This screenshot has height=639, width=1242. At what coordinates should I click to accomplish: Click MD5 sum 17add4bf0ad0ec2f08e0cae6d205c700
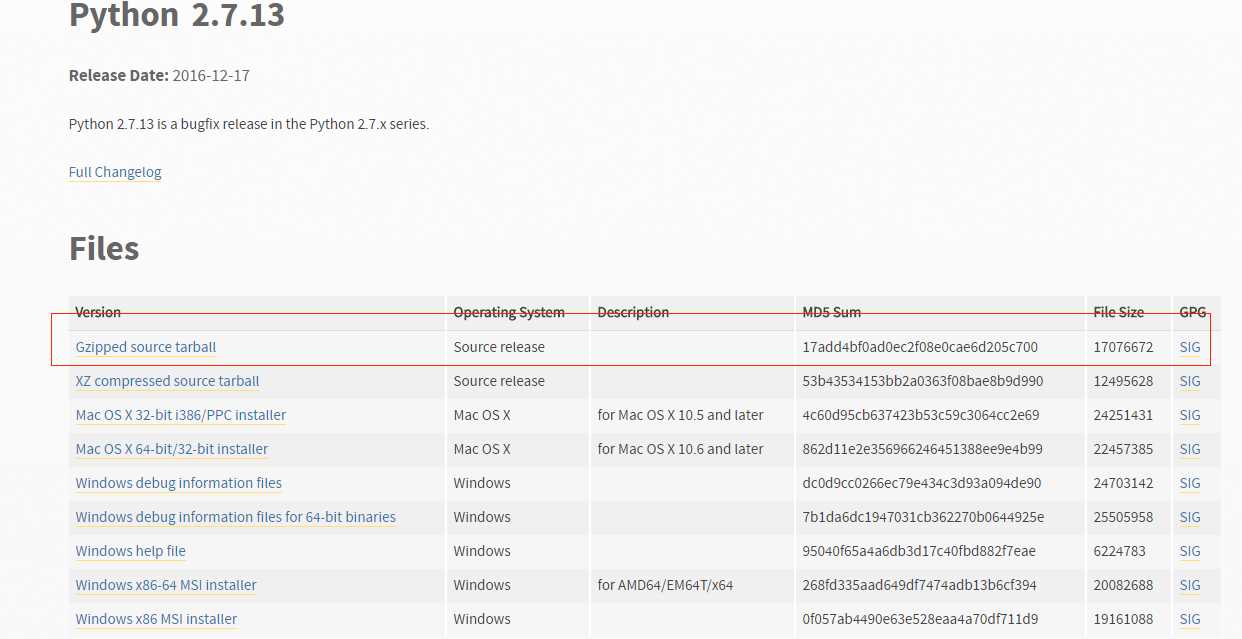click(x=920, y=347)
